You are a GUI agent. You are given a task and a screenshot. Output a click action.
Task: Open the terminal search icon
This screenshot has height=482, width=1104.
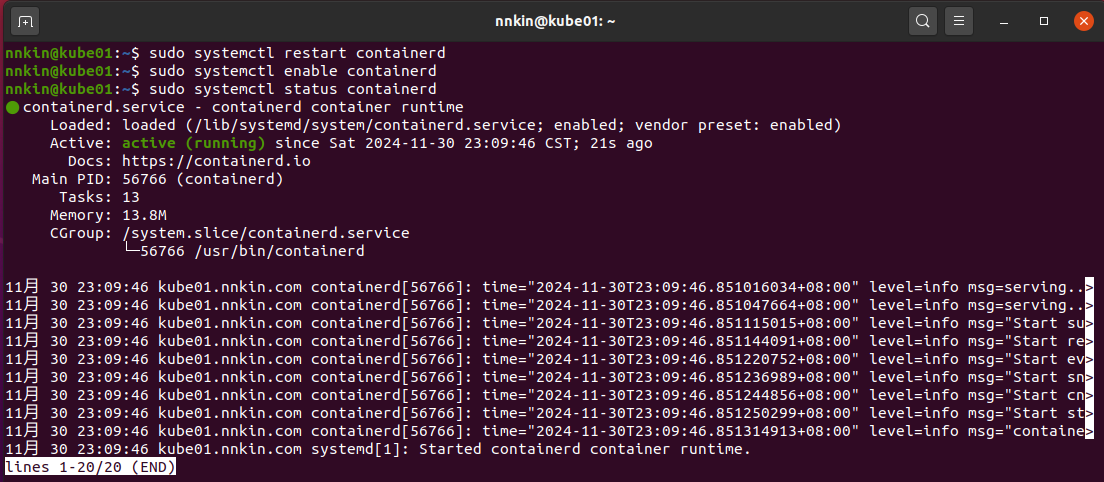pos(922,21)
